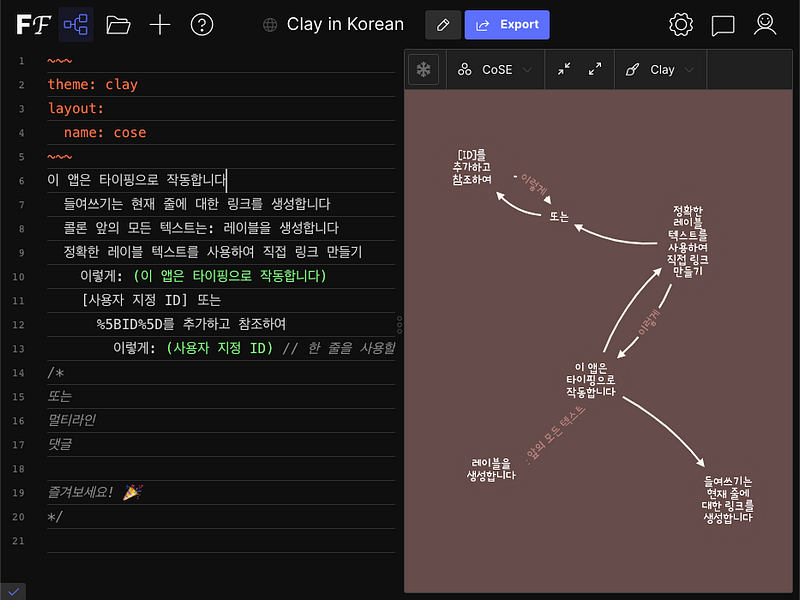Image resolution: width=800 pixels, height=600 pixels.
Task: Open settings gear icon
Action: (x=681, y=24)
